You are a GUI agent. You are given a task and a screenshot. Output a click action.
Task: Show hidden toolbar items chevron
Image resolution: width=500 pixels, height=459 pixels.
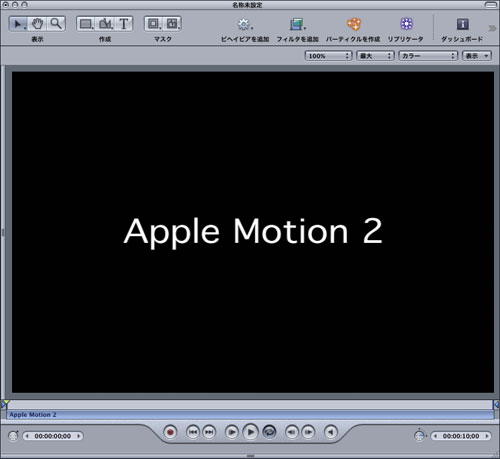coord(492,28)
